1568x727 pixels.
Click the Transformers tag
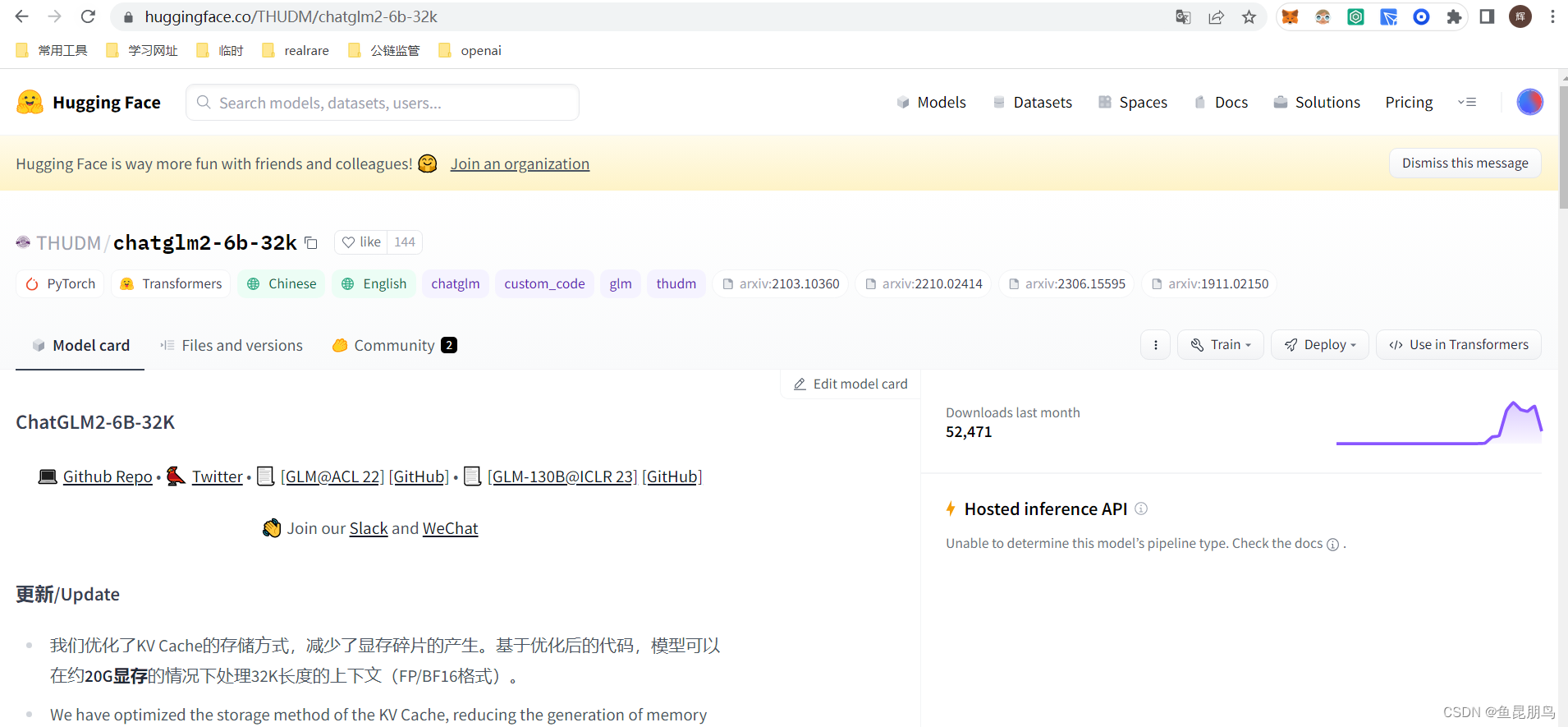point(171,283)
